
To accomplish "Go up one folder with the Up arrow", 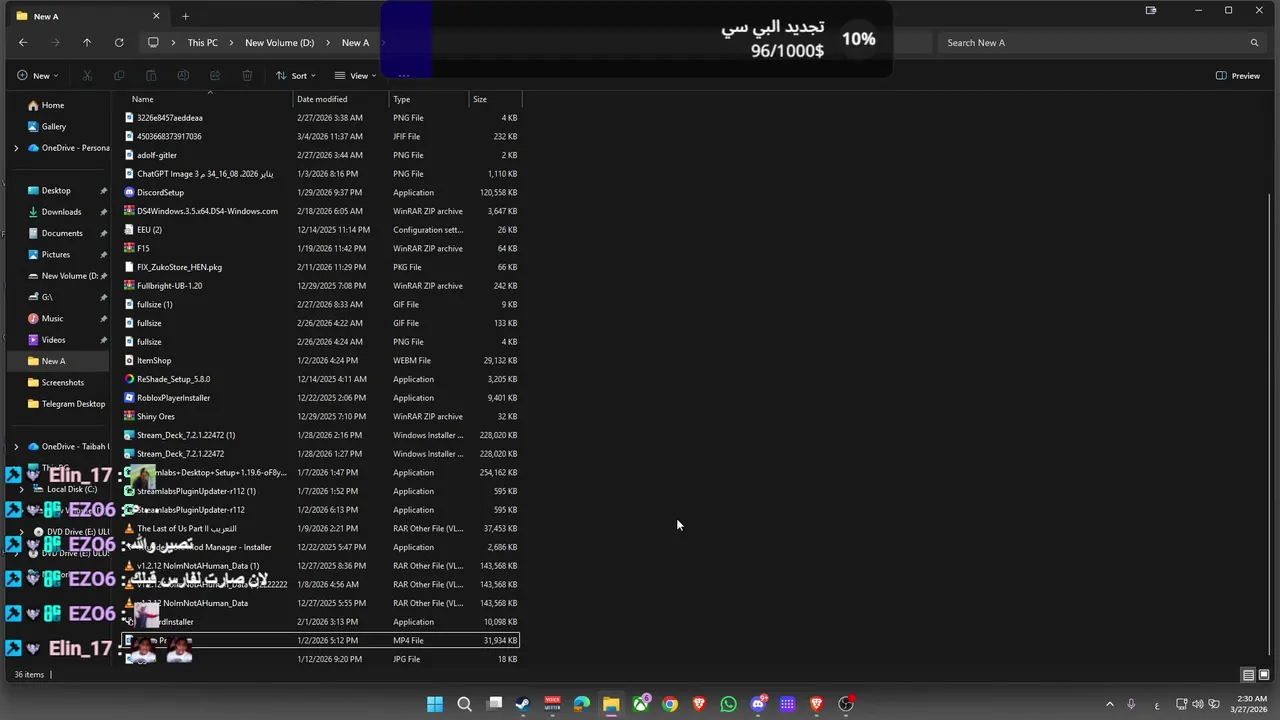I will 87,43.
